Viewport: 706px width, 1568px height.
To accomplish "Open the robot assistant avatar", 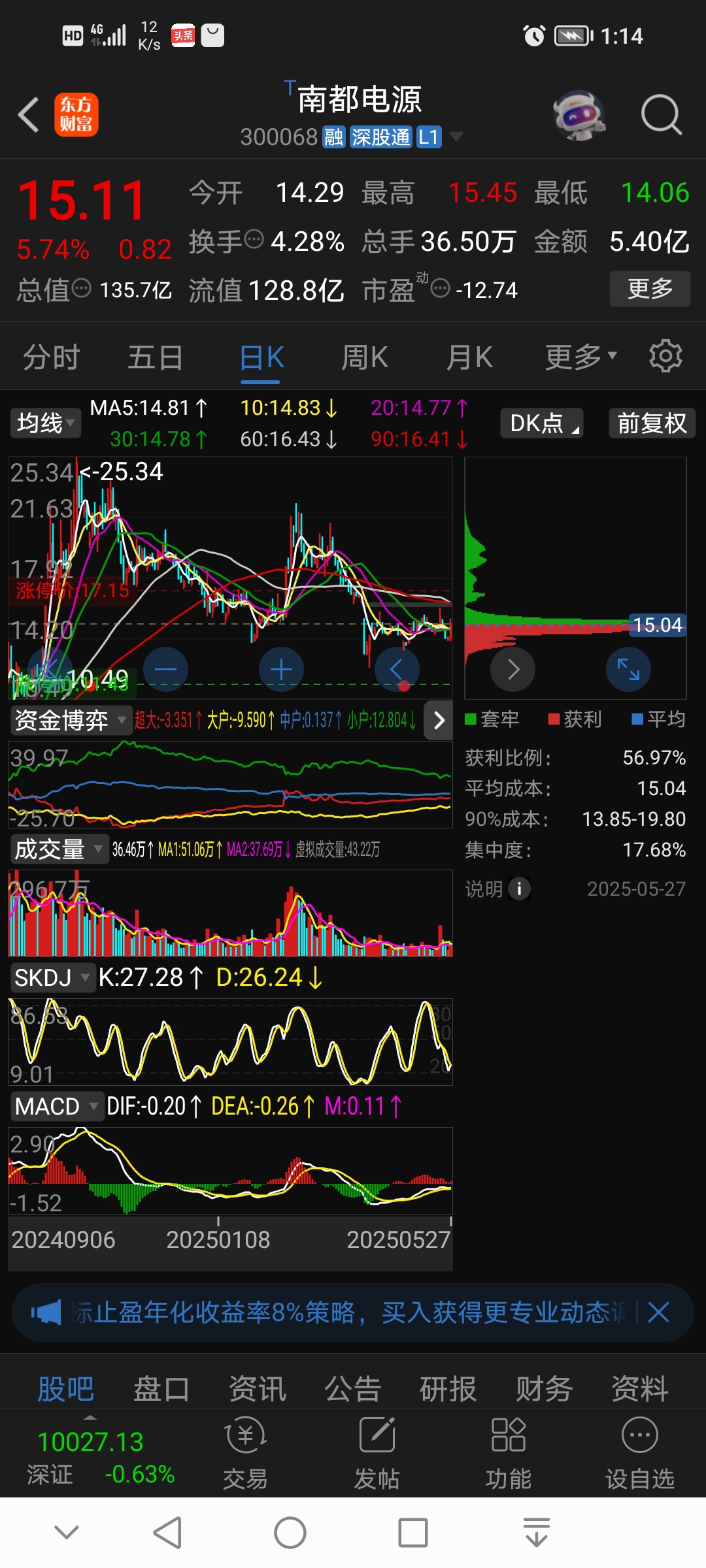I will (x=579, y=115).
